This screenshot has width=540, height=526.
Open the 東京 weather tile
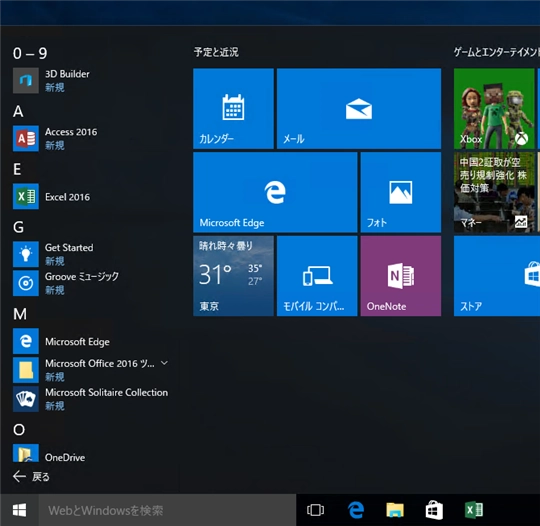tap(233, 276)
